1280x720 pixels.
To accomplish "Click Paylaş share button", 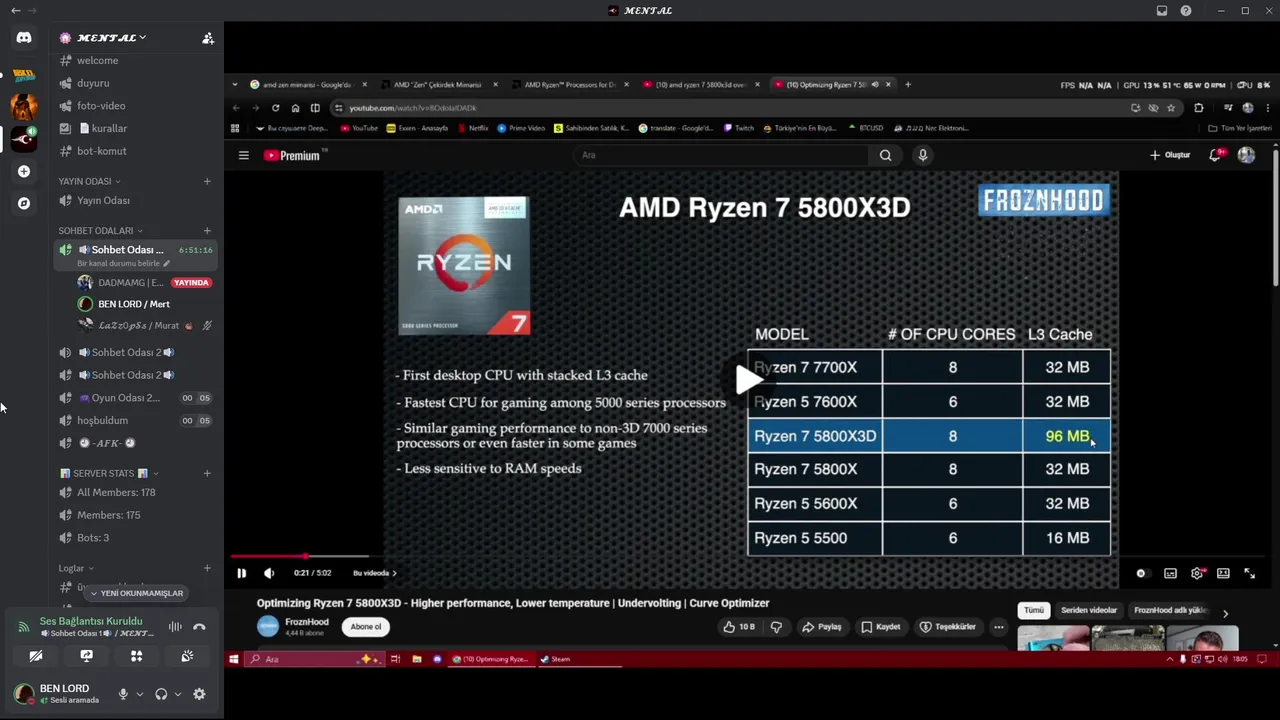I will tap(821, 627).
